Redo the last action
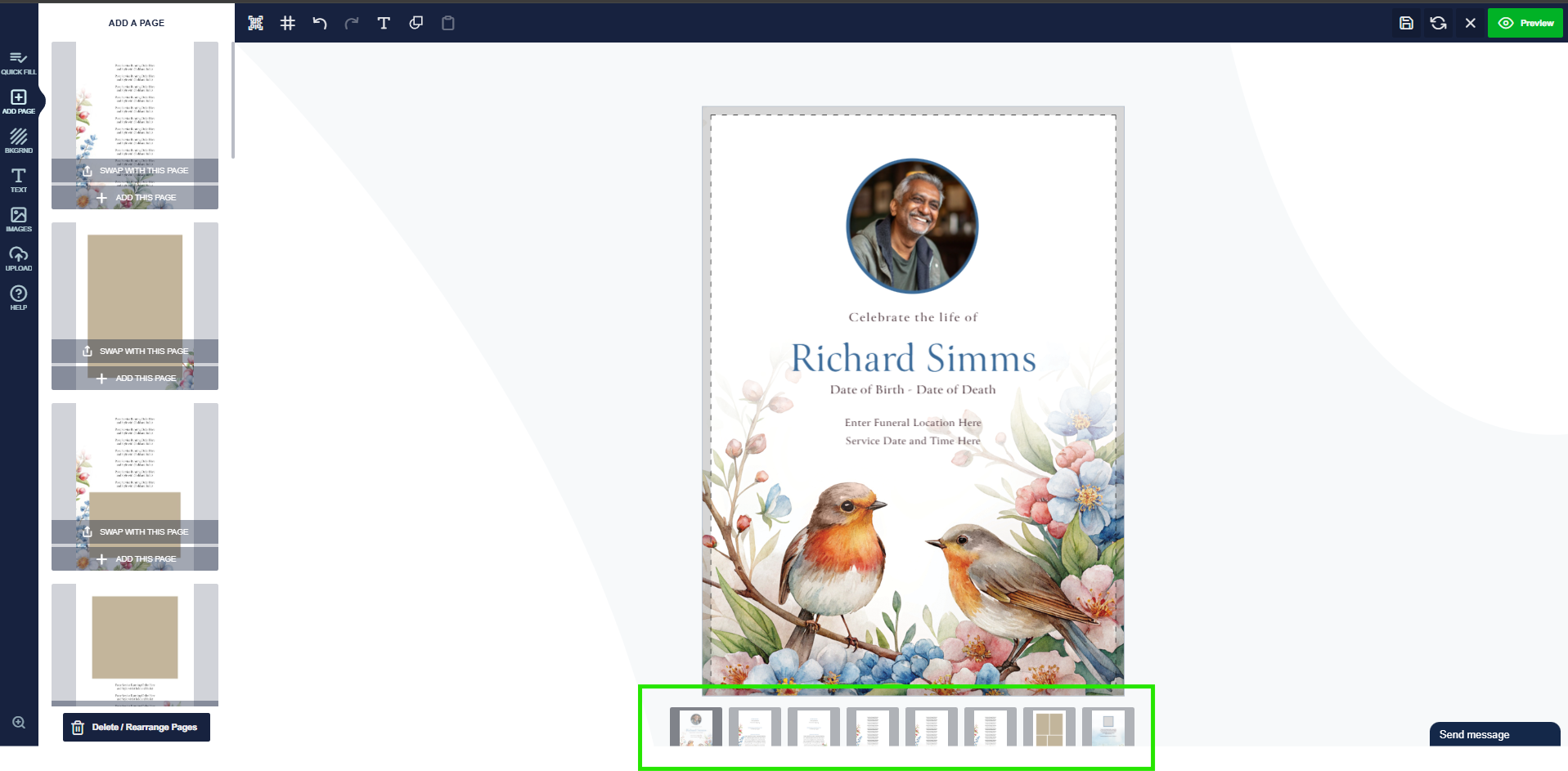Screen dimensions: 1568x771 pyautogui.click(x=352, y=23)
